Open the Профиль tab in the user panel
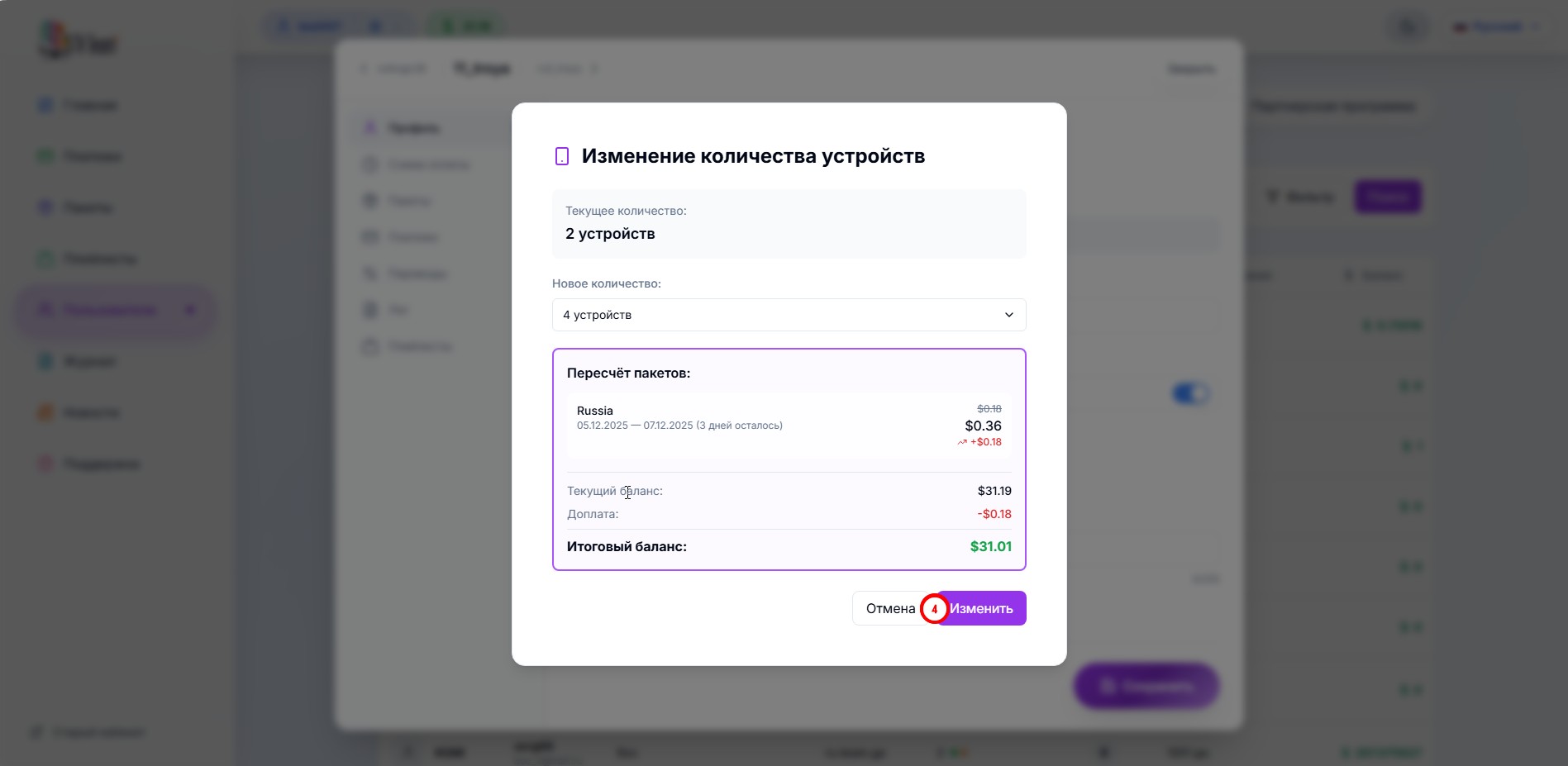The height and width of the screenshot is (766, 1568). [x=413, y=128]
